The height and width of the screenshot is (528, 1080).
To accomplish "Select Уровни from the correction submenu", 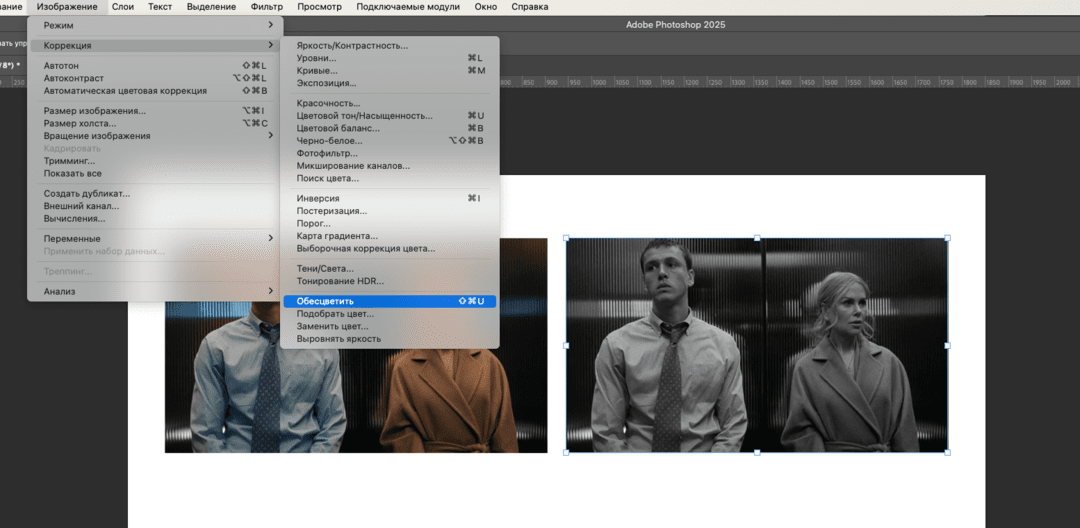I will pos(316,58).
